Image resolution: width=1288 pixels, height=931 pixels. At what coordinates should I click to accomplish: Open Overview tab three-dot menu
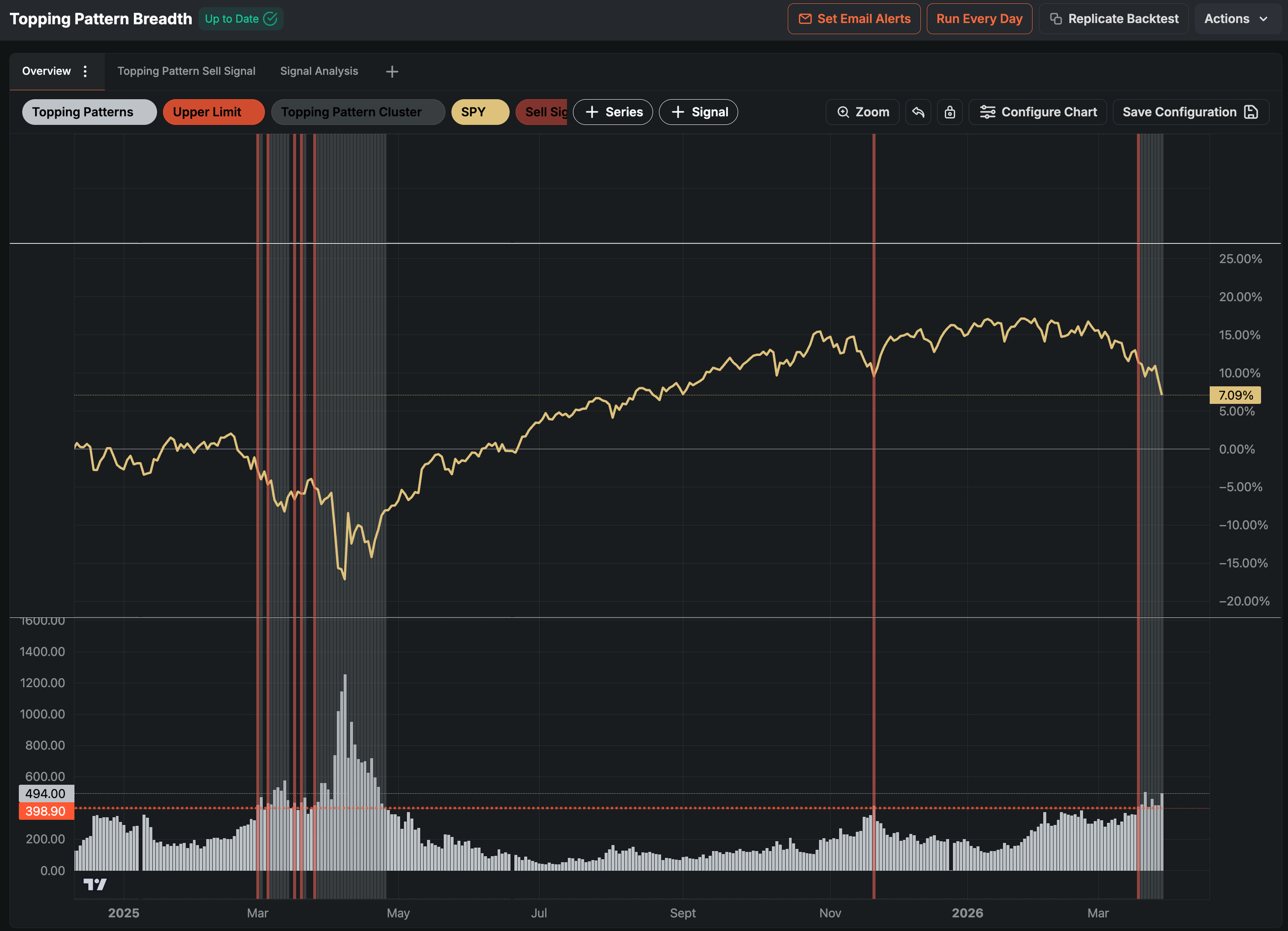[85, 71]
